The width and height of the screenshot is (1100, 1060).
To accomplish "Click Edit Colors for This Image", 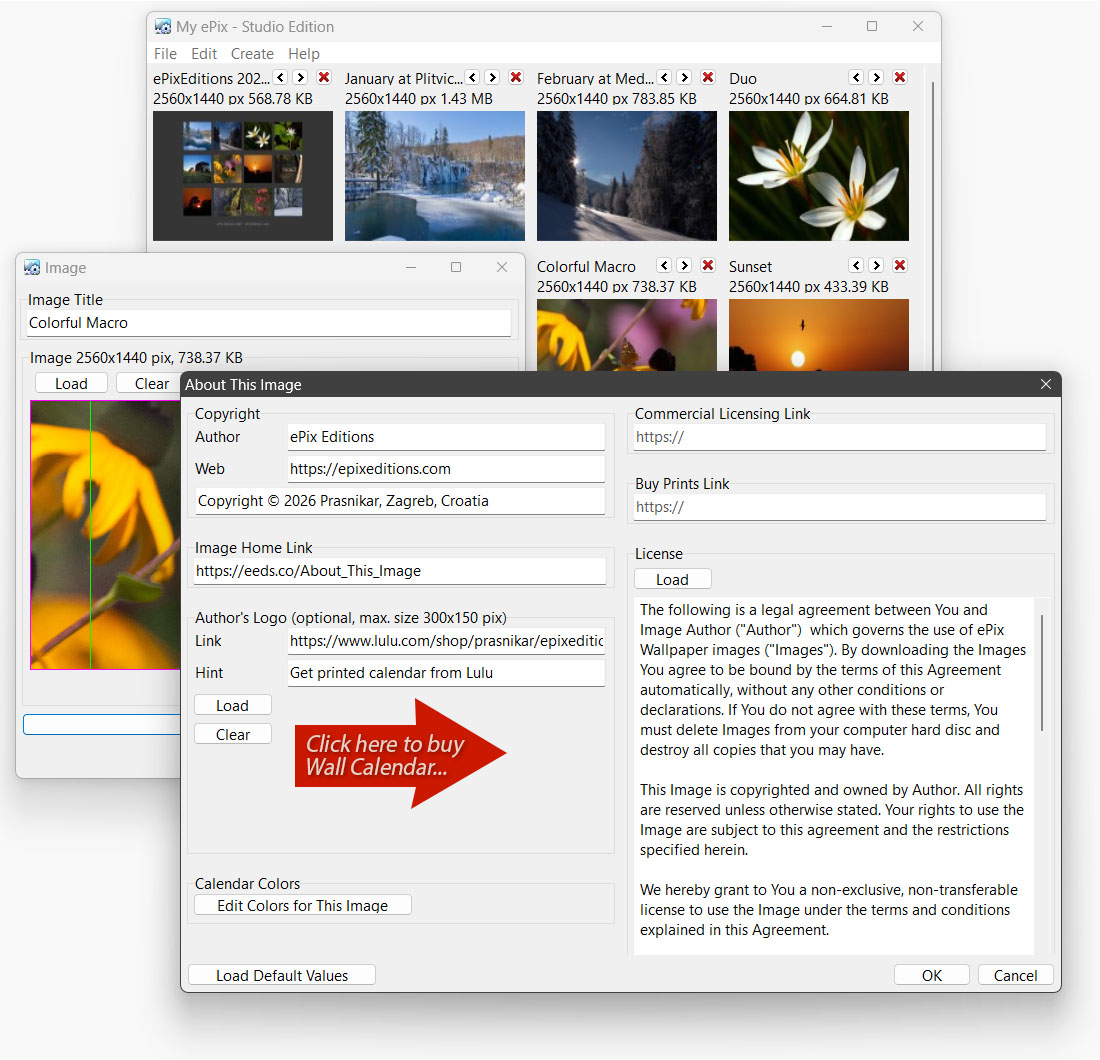I will (302, 905).
